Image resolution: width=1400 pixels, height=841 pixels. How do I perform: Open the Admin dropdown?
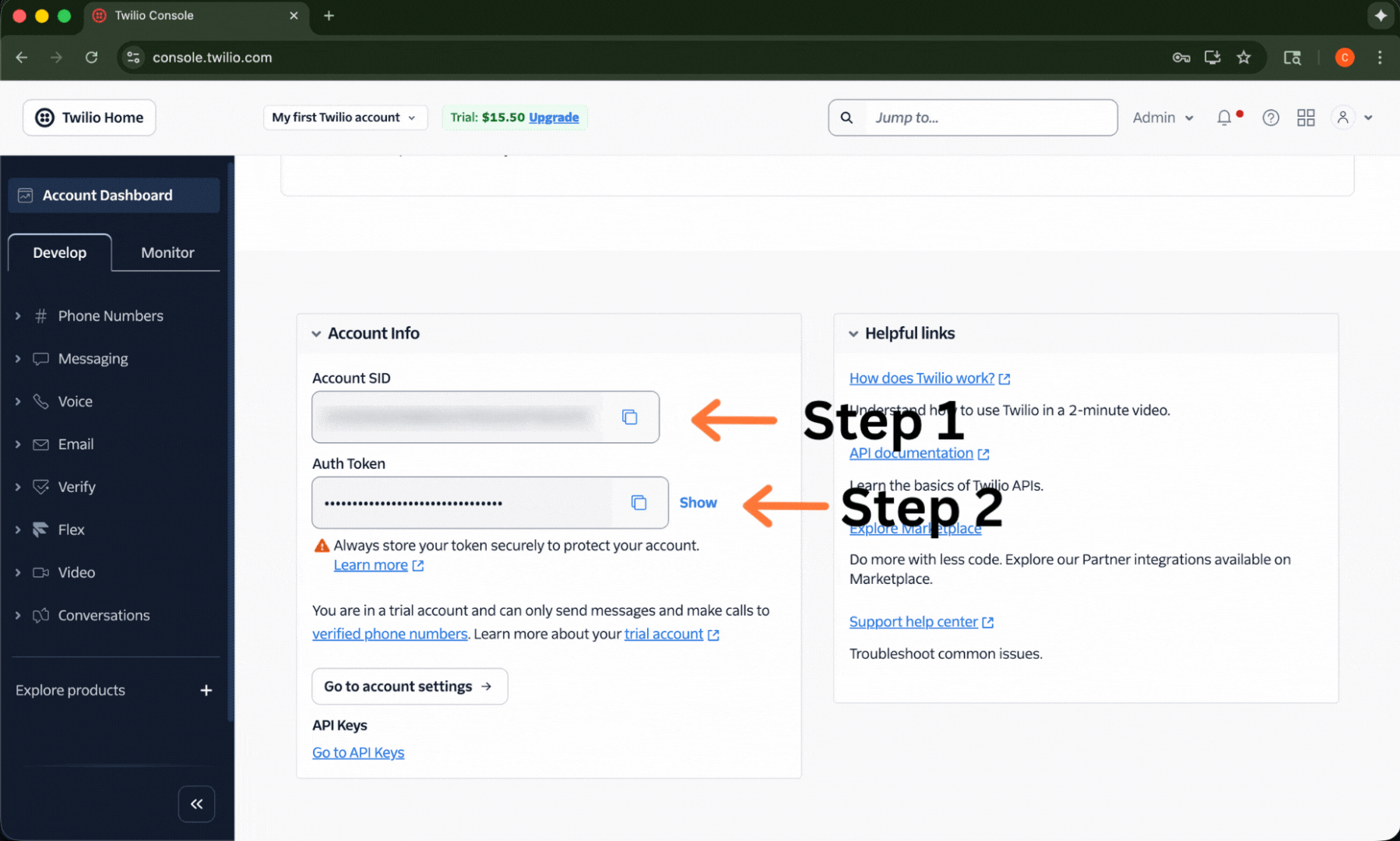coord(1163,118)
